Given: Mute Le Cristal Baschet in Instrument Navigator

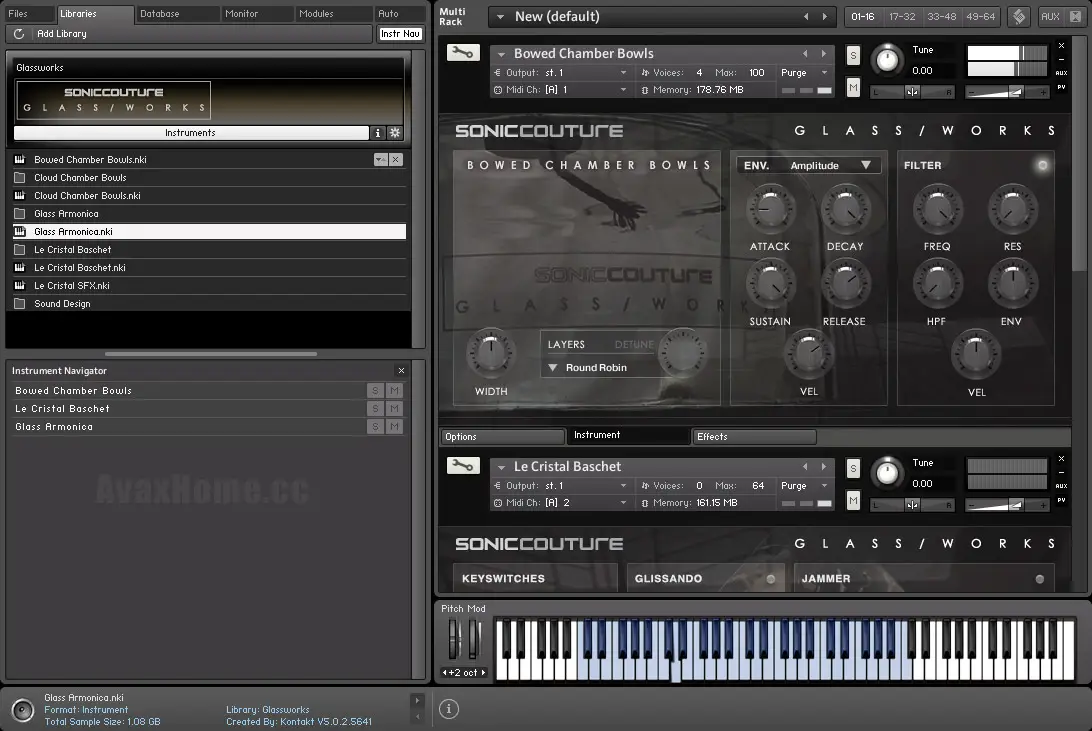Looking at the screenshot, I should coord(394,409).
